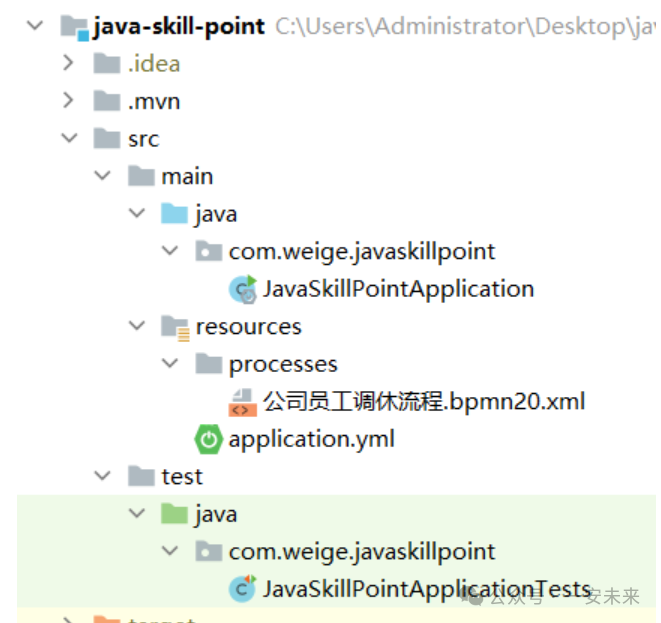Screen dimensions: 661x623
Task: Click the green Spring icon beside application.yml
Action: [x=208, y=439]
